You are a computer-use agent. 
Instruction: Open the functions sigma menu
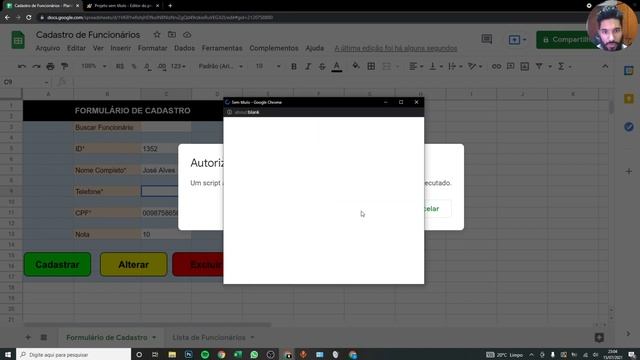pos(561,66)
